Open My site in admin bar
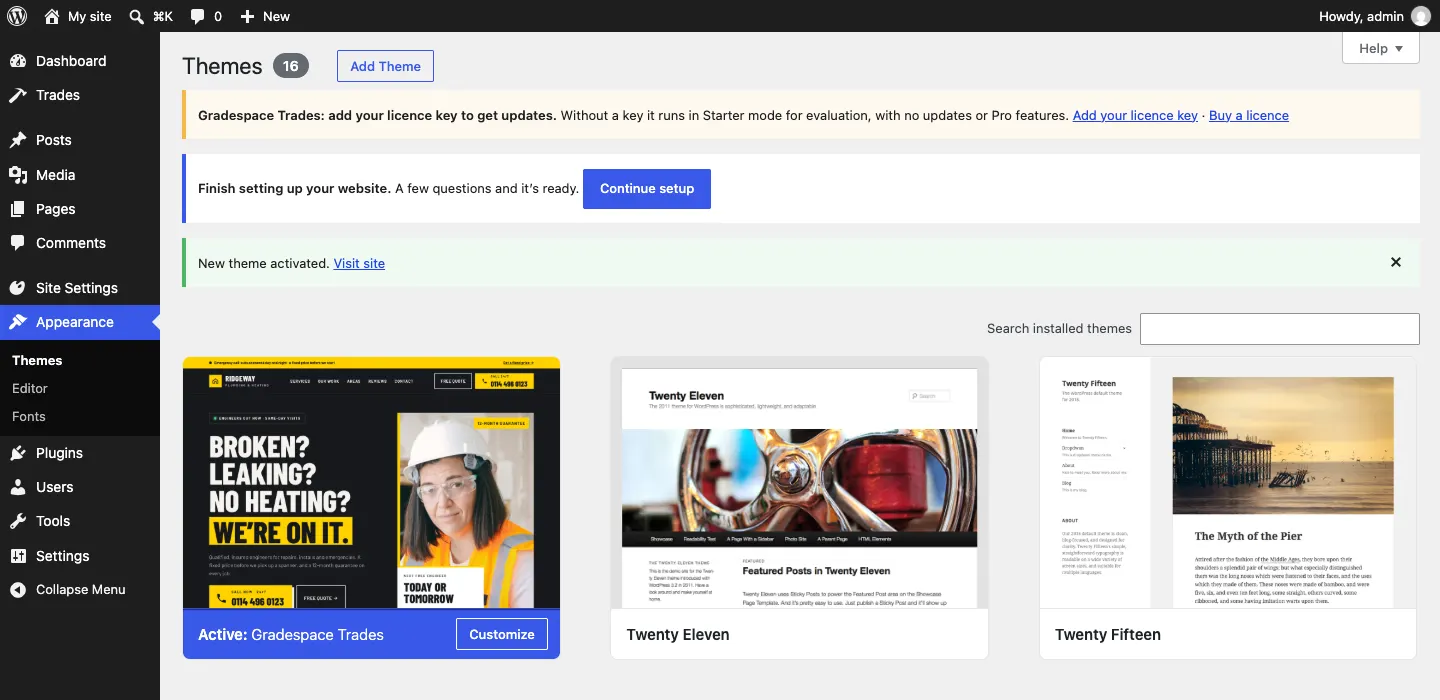The height and width of the screenshot is (700, 1440). point(90,16)
